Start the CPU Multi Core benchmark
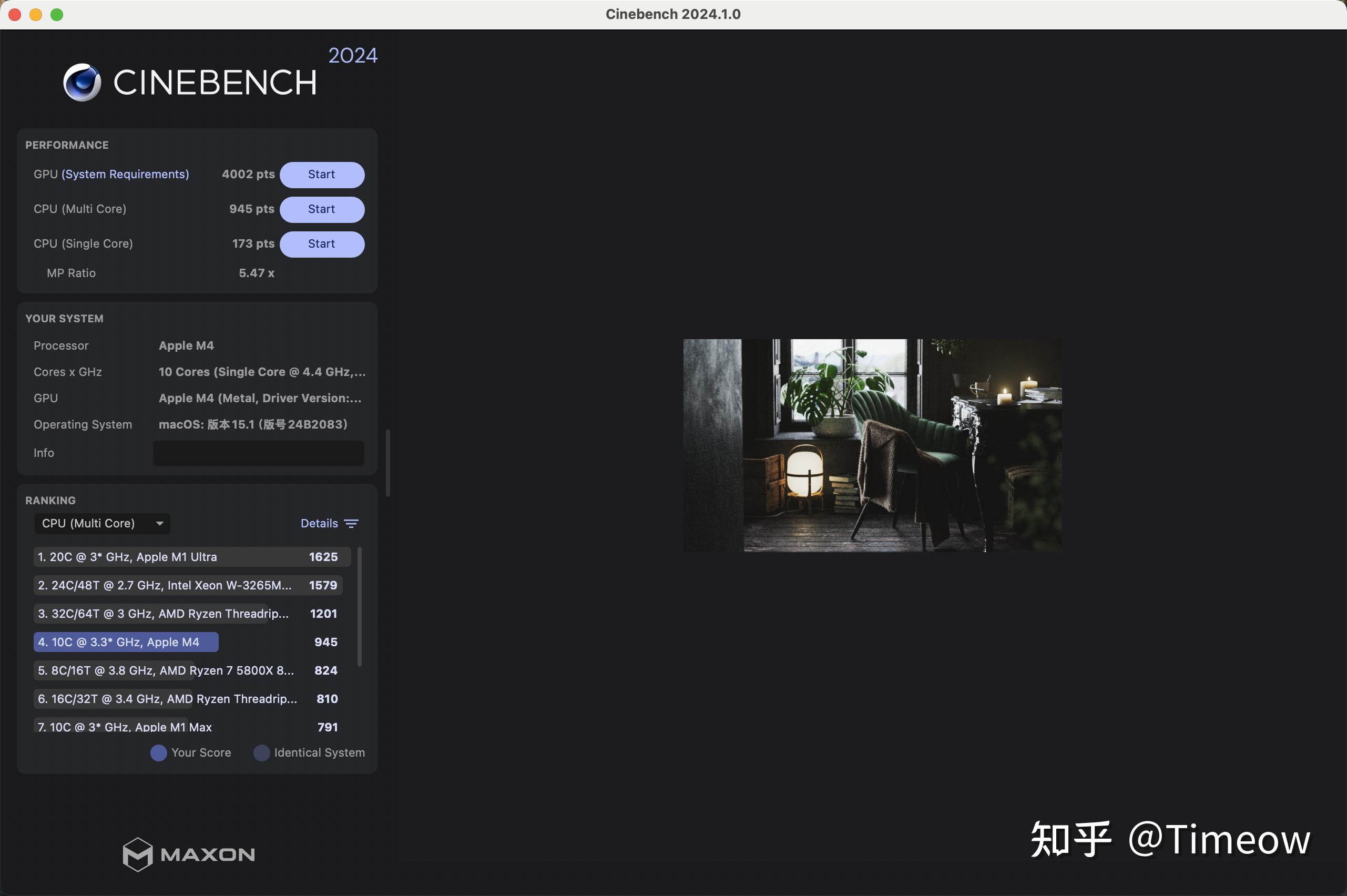 coord(322,209)
